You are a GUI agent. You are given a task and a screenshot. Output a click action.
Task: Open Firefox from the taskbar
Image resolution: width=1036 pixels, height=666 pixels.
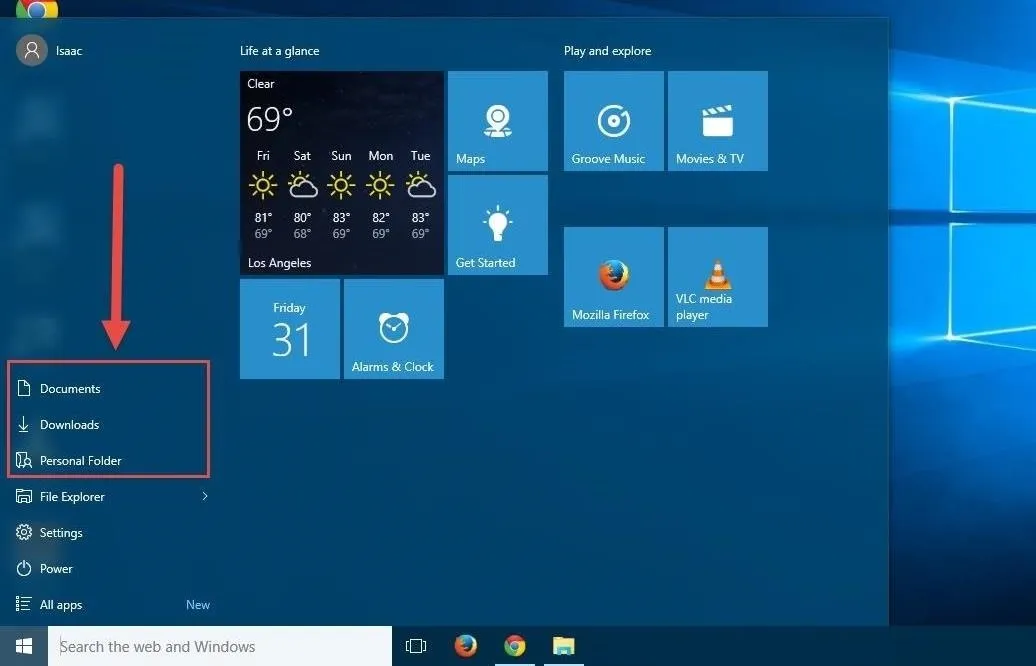coord(466,646)
